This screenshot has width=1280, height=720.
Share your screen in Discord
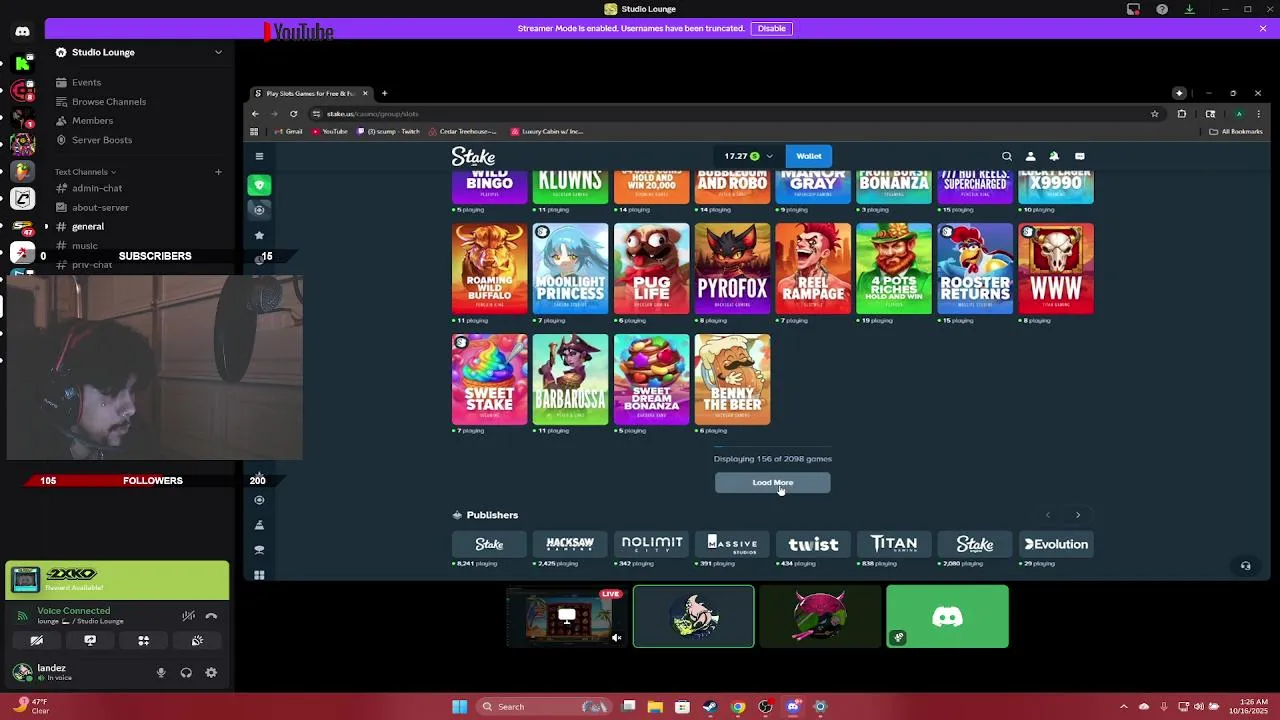90,641
